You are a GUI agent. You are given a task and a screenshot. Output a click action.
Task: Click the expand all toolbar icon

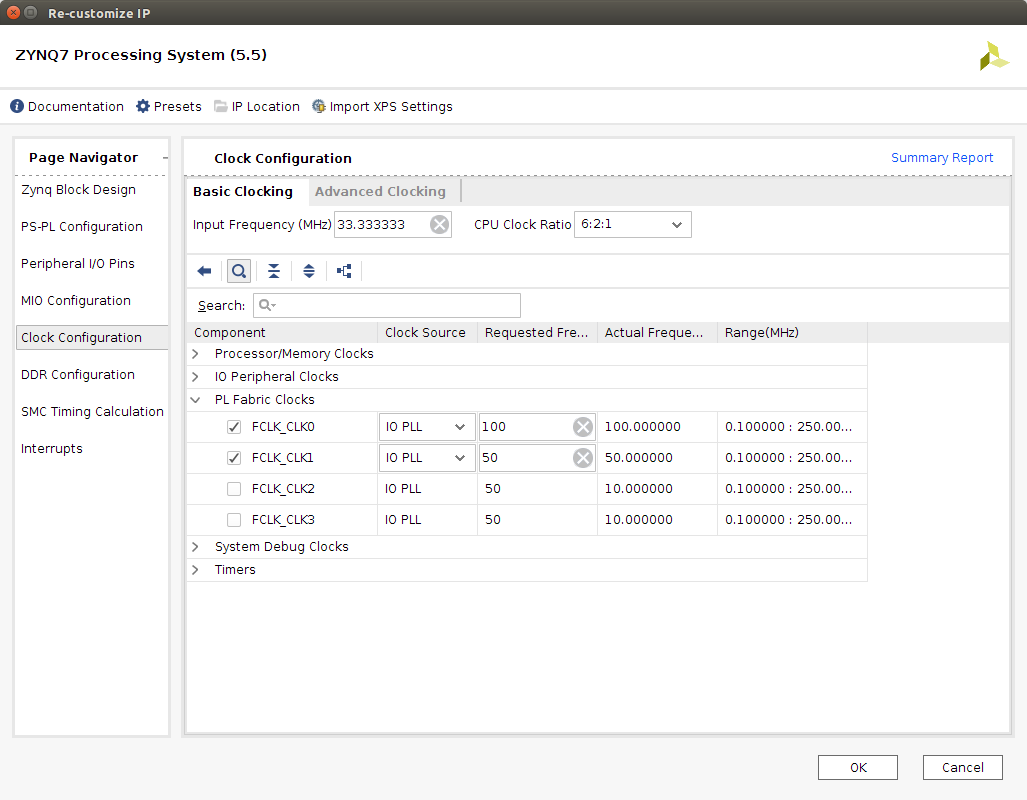click(308, 271)
